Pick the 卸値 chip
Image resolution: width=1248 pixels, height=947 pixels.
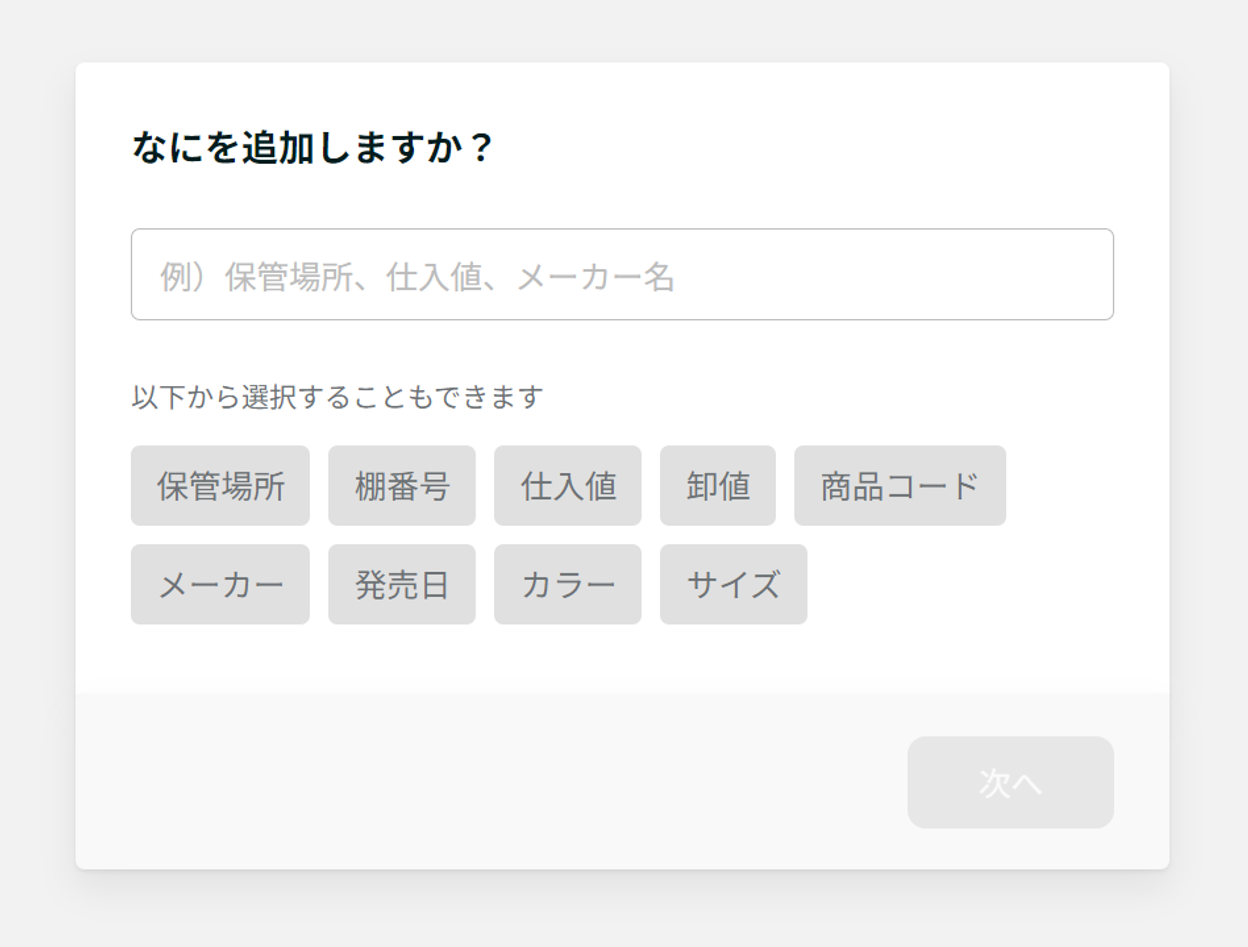(718, 486)
